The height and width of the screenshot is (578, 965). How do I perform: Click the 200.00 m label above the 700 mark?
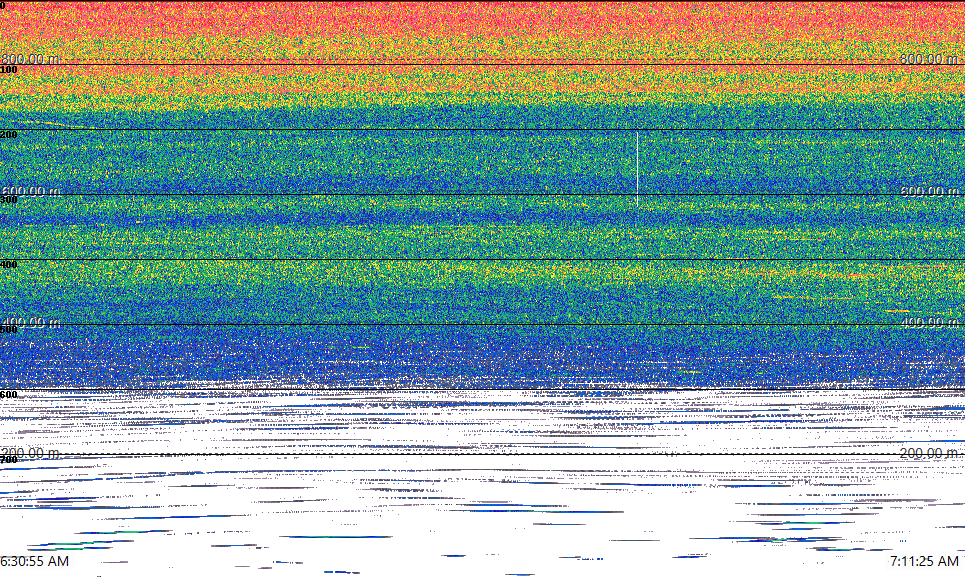pos(31,453)
